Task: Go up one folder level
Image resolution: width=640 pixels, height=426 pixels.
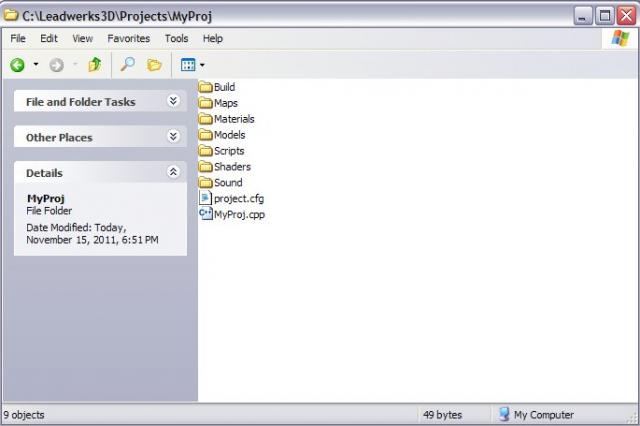Action: point(95,64)
